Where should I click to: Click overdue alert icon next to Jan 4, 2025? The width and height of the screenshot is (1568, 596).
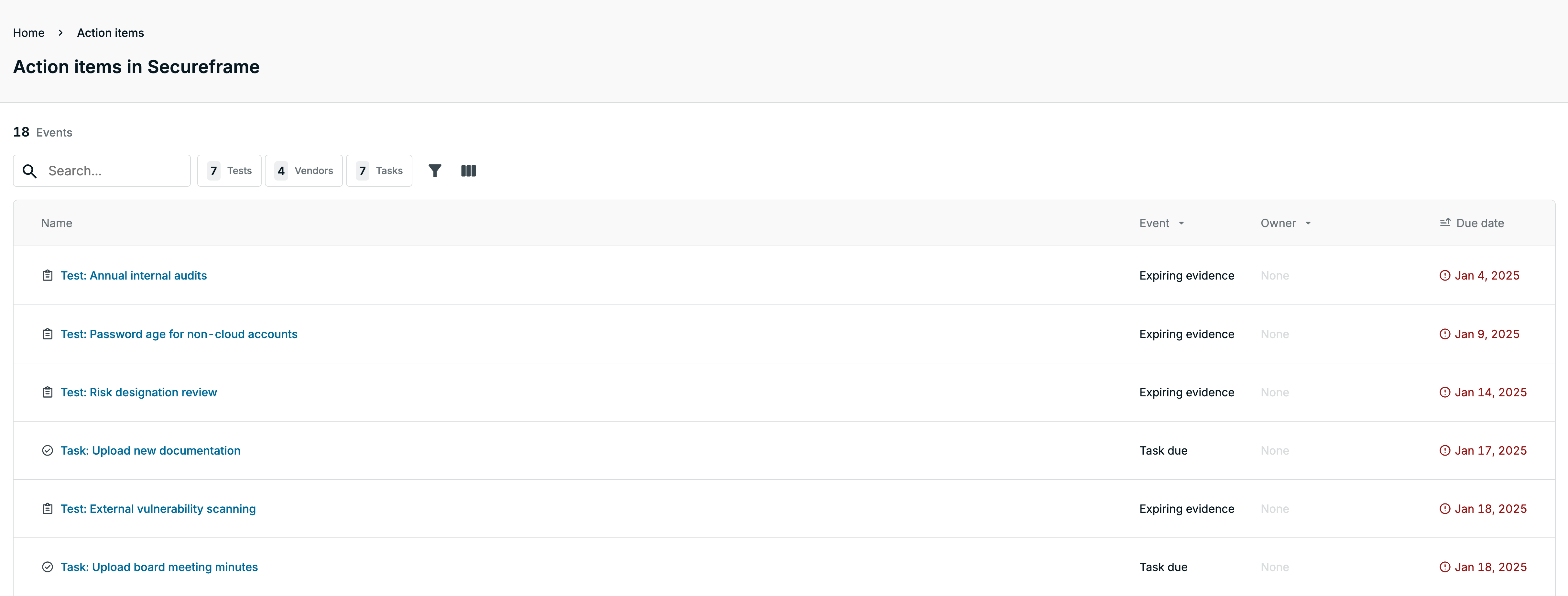click(1444, 276)
